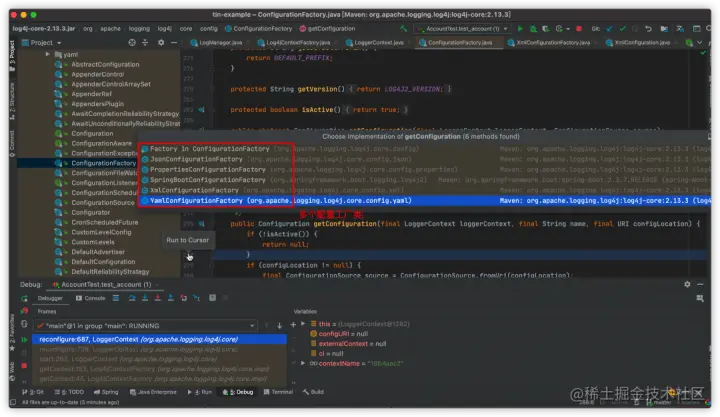Select AbstractConfiguration in project tree
This screenshot has height=417, width=720.
tap(105, 64)
